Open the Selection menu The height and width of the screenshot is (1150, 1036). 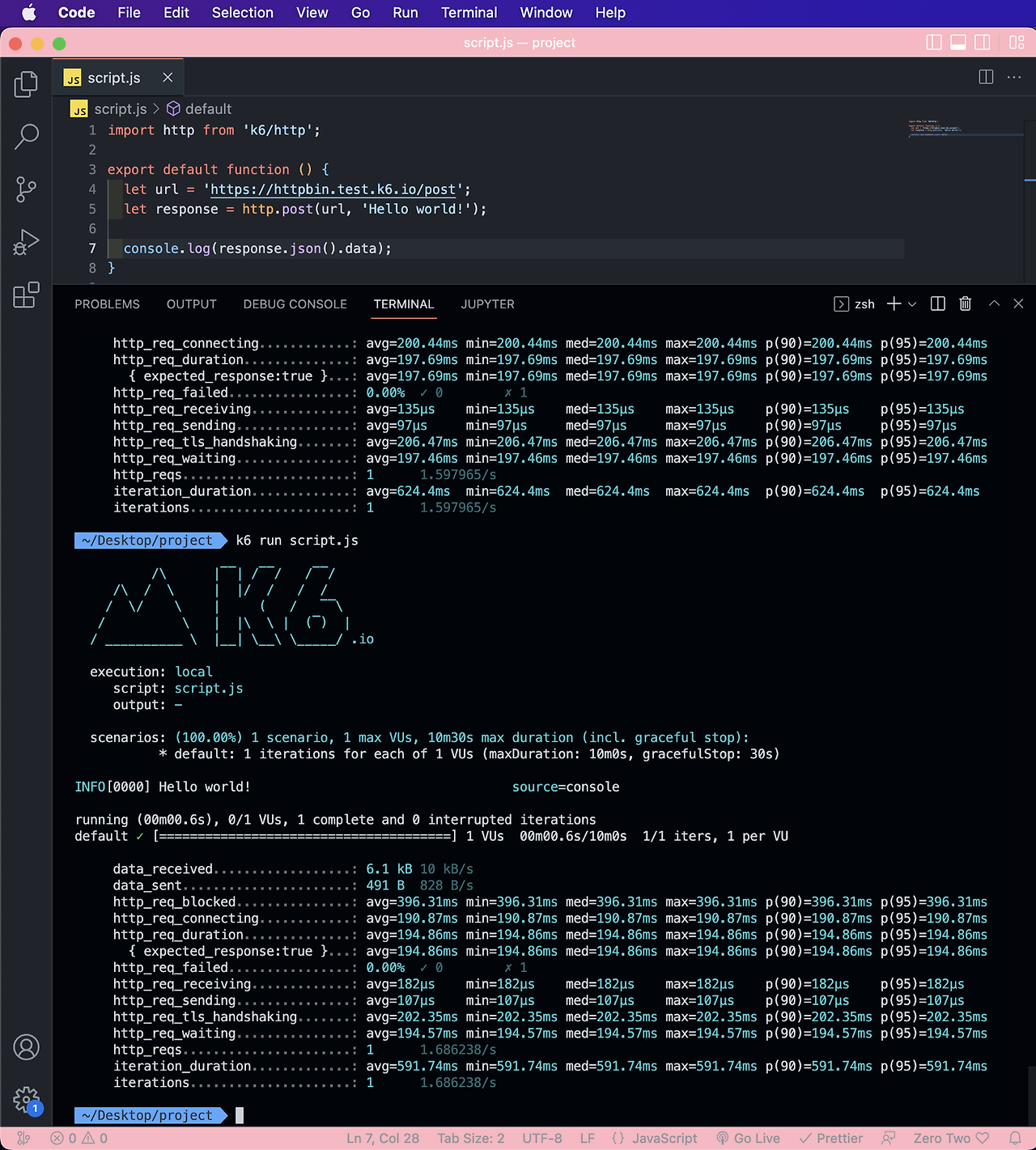[x=243, y=12]
